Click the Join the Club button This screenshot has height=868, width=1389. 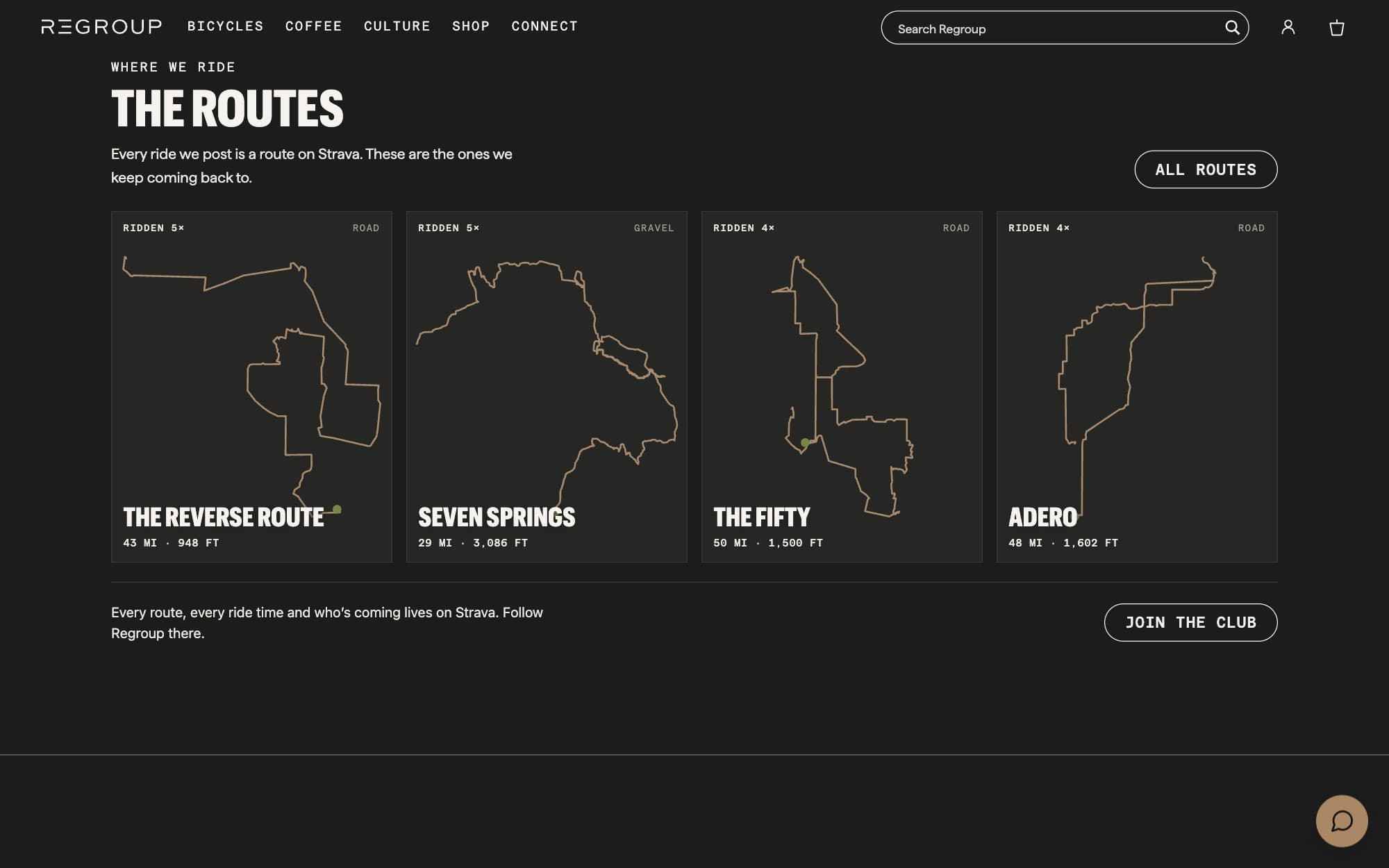(x=1190, y=622)
